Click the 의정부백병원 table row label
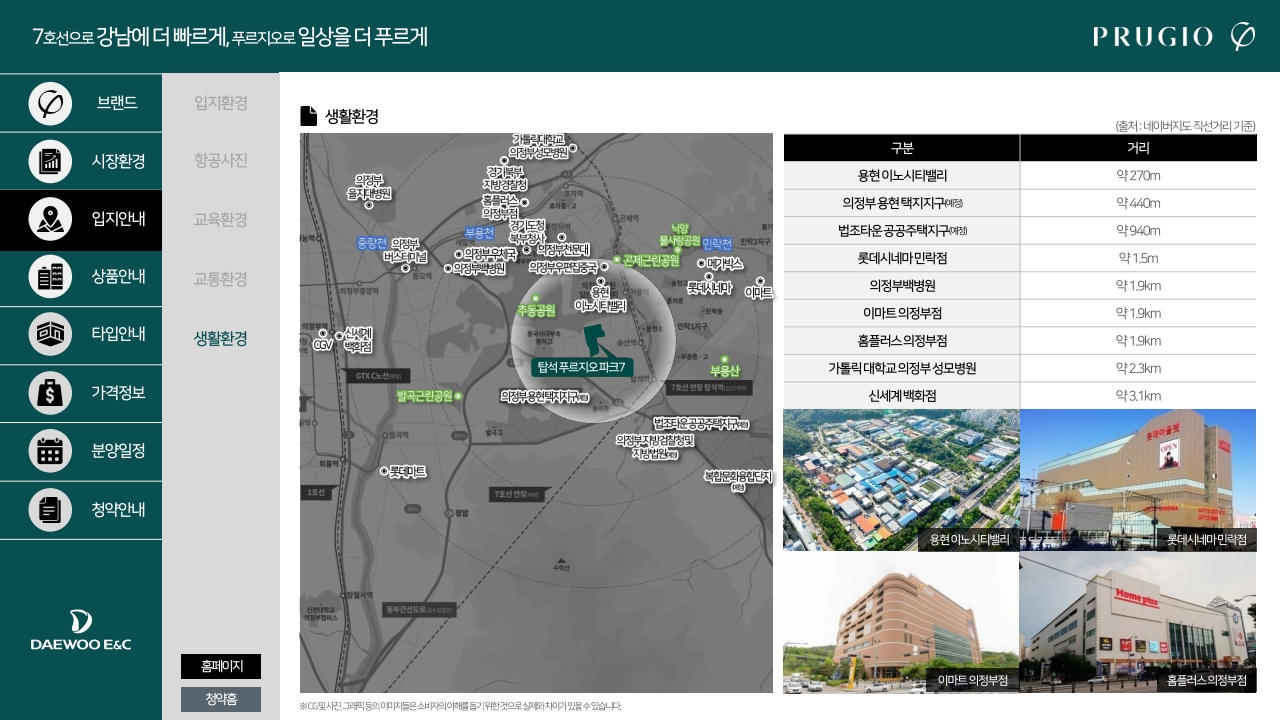Image resolution: width=1280 pixels, height=720 pixels. (902, 286)
